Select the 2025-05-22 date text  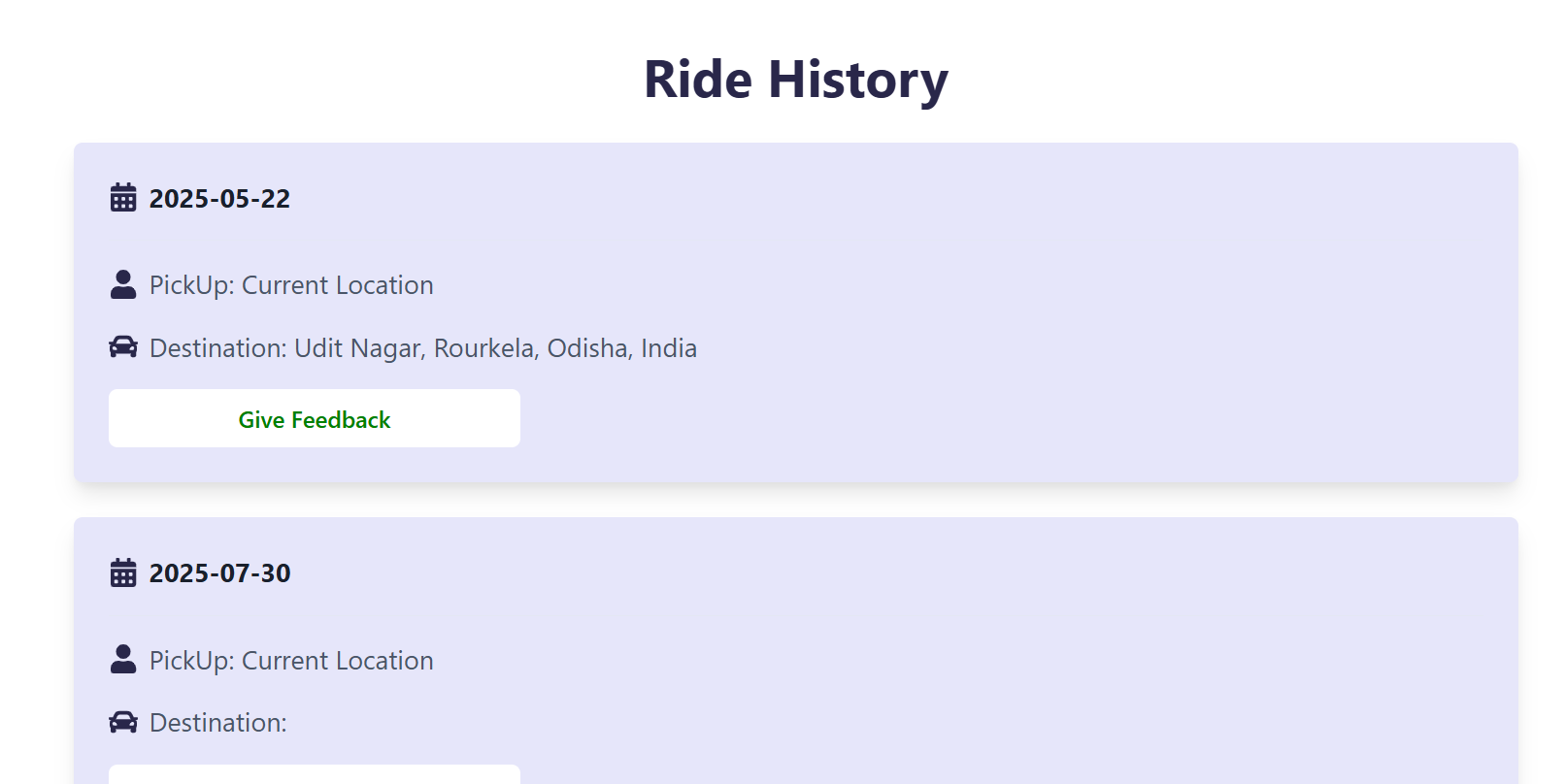[219, 199]
